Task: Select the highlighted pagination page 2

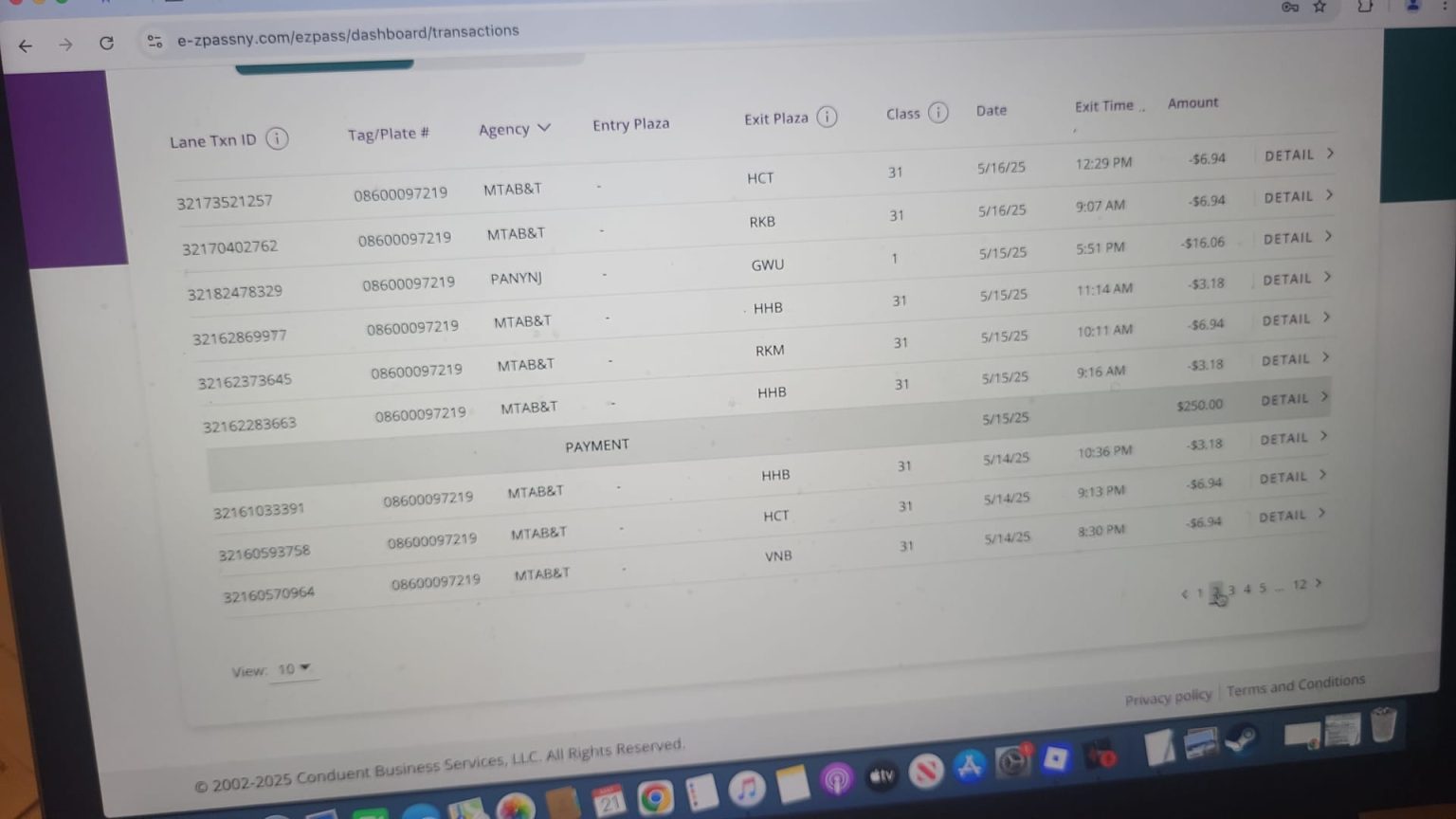Action: tap(1216, 592)
